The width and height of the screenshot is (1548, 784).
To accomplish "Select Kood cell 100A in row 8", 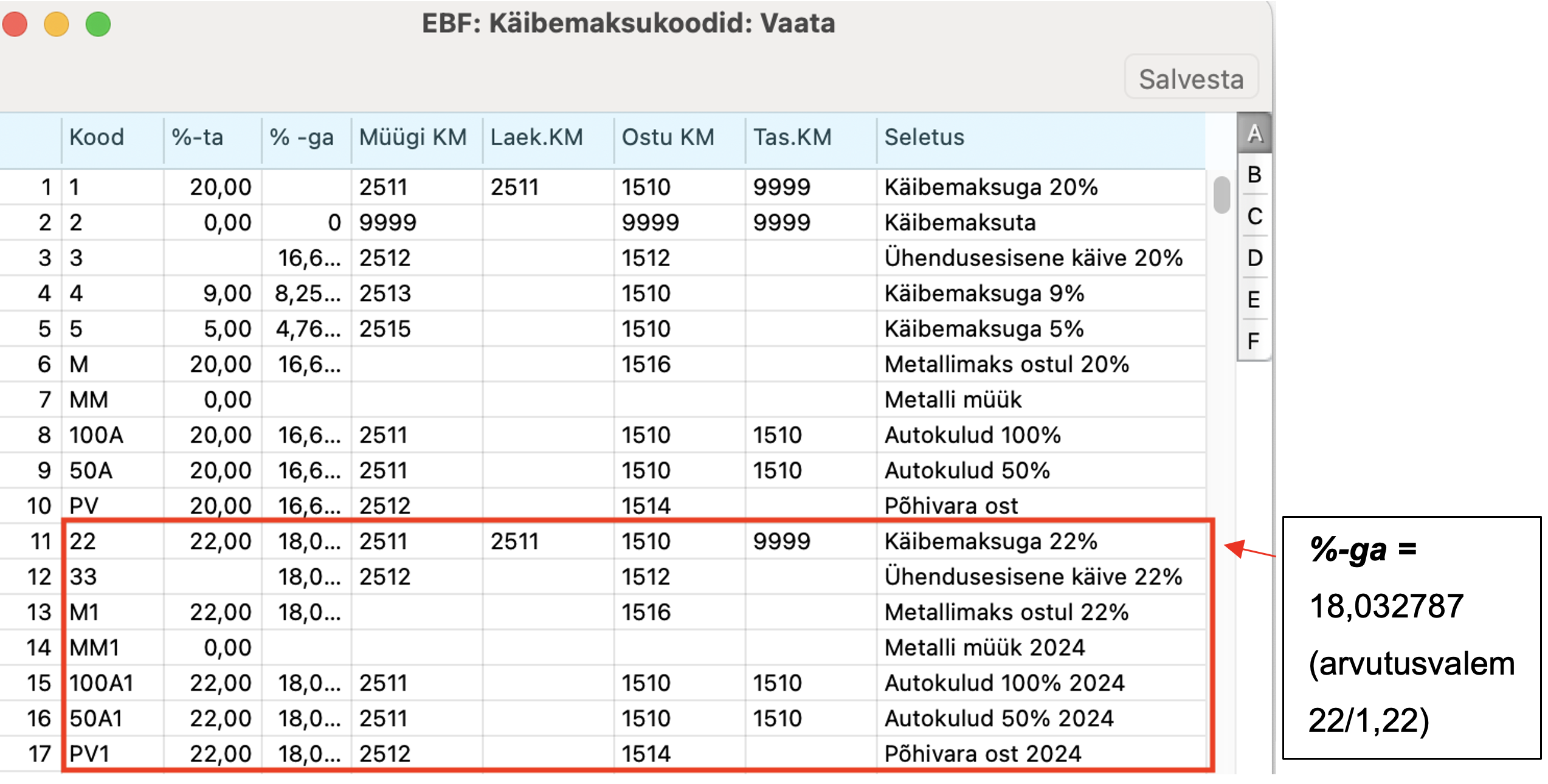I will click(112, 435).
